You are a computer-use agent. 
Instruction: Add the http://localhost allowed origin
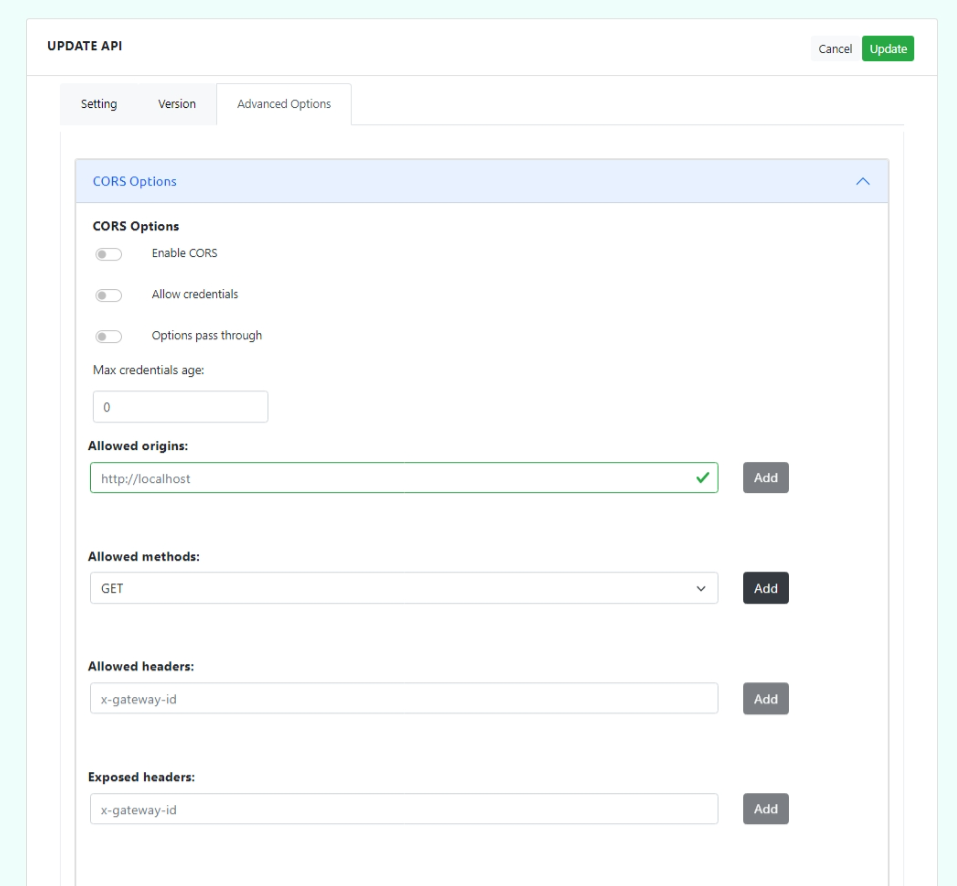click(765, 477)
